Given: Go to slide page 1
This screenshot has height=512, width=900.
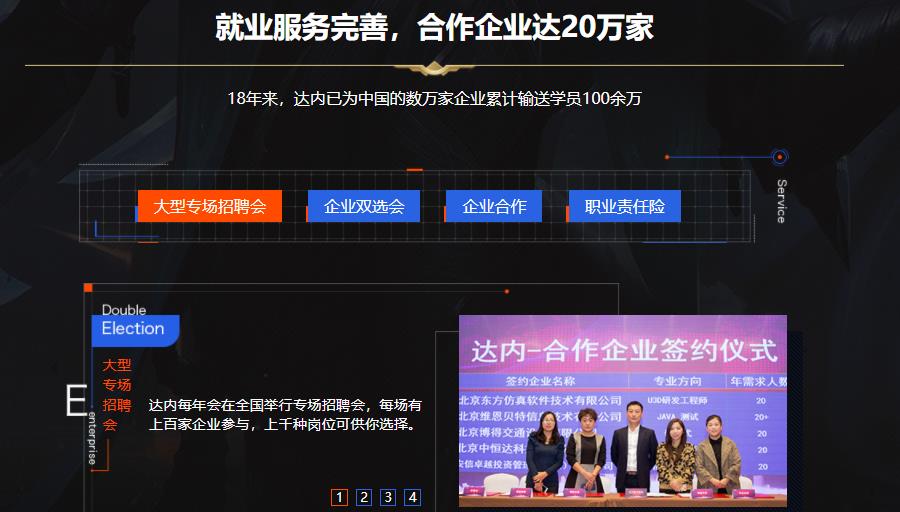Looking at the screenshot, I should [339, 497].
